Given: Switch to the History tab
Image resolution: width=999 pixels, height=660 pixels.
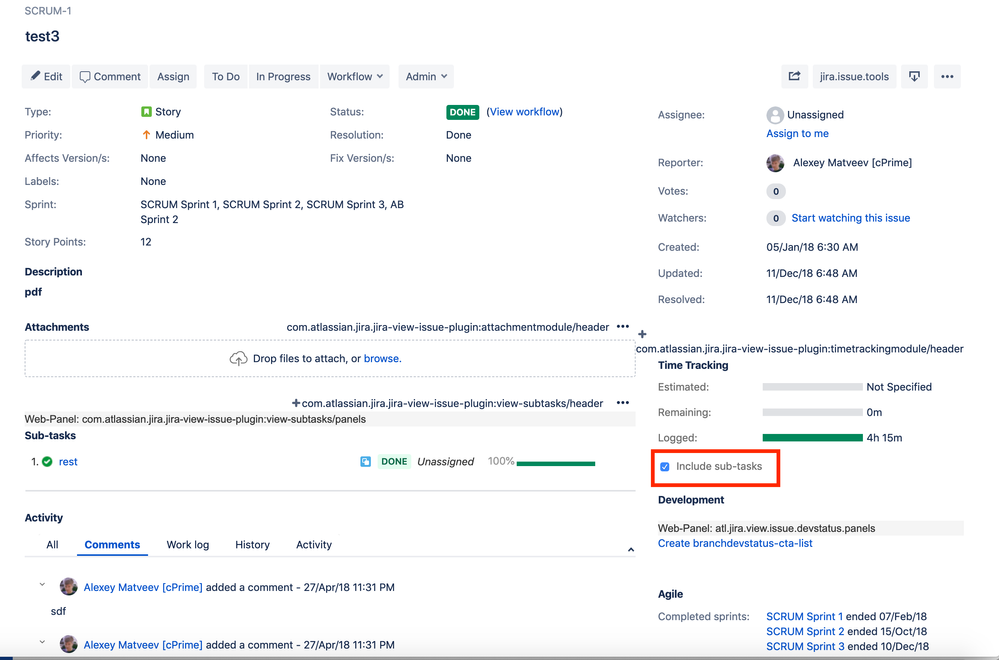Looking at the screenshot, I should (252, 545).
